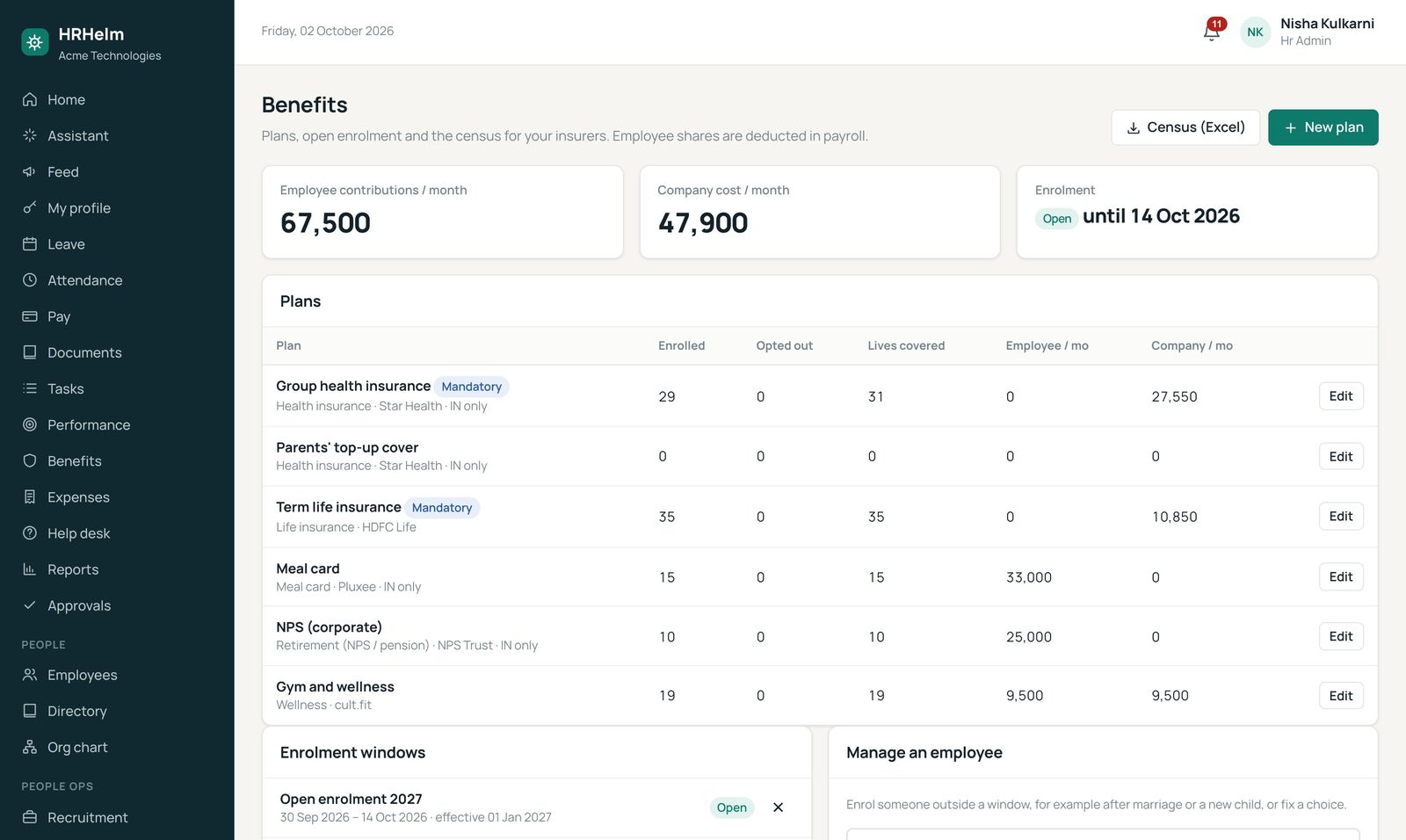Image resolution: width=1406 pixels, height=840 pixels.
Task: Edit Parents' top-up cover plan
Action: (x=1341, y=456)
